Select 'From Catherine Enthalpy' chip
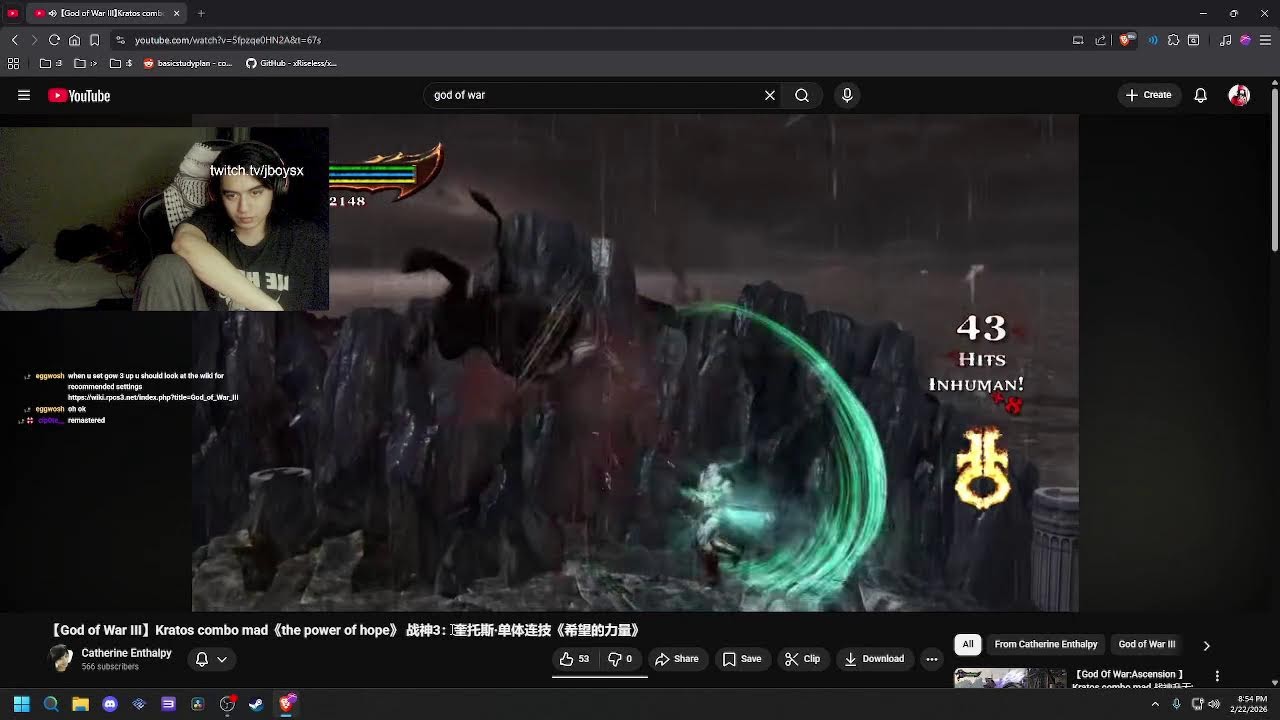Viewport: 1280px width, 720px height. pyautogui.click(x=1046, y=644)
